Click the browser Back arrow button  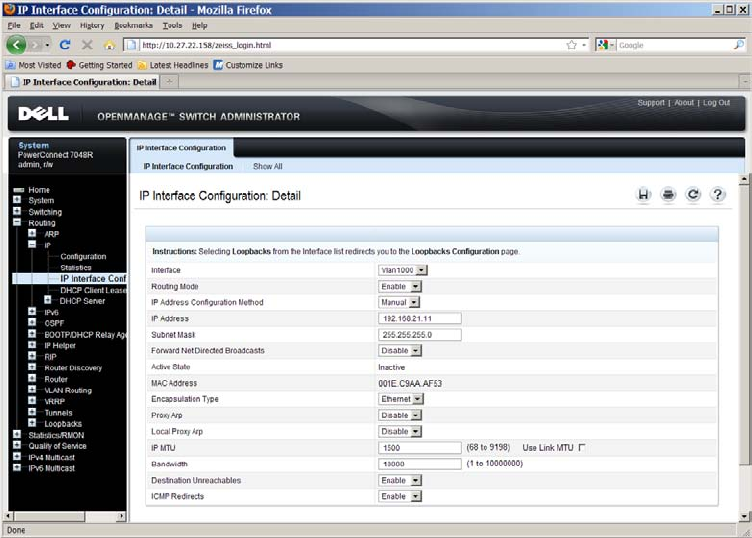pos(18,45)
